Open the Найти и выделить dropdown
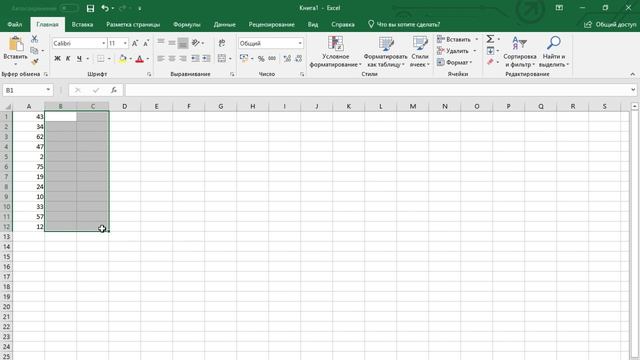Screen dimensions: 640x360 (554, 52)
